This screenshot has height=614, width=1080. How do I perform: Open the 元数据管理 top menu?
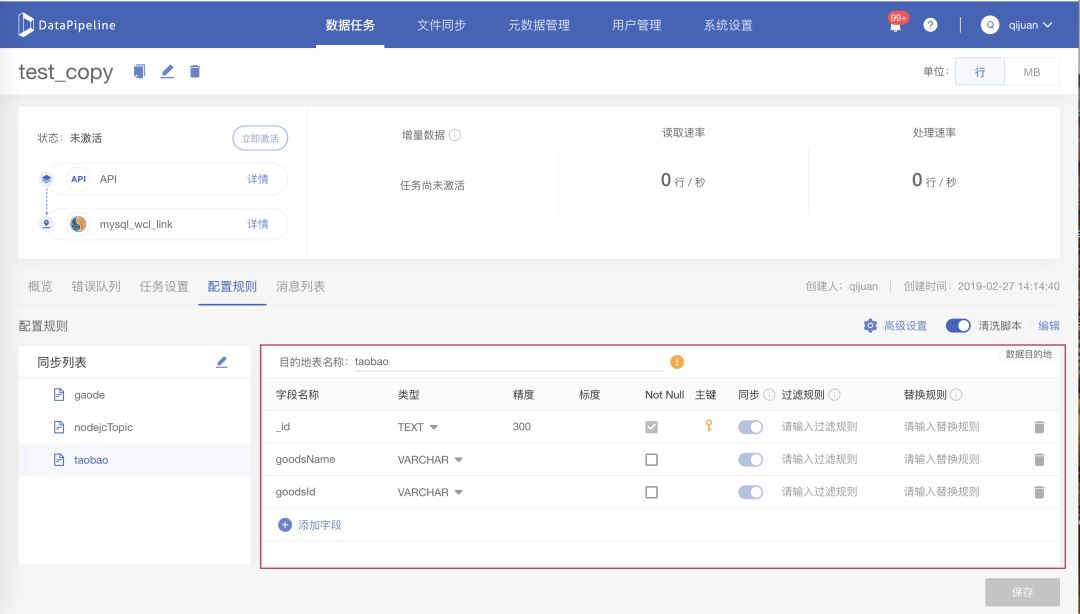click(x=539, y=25)
